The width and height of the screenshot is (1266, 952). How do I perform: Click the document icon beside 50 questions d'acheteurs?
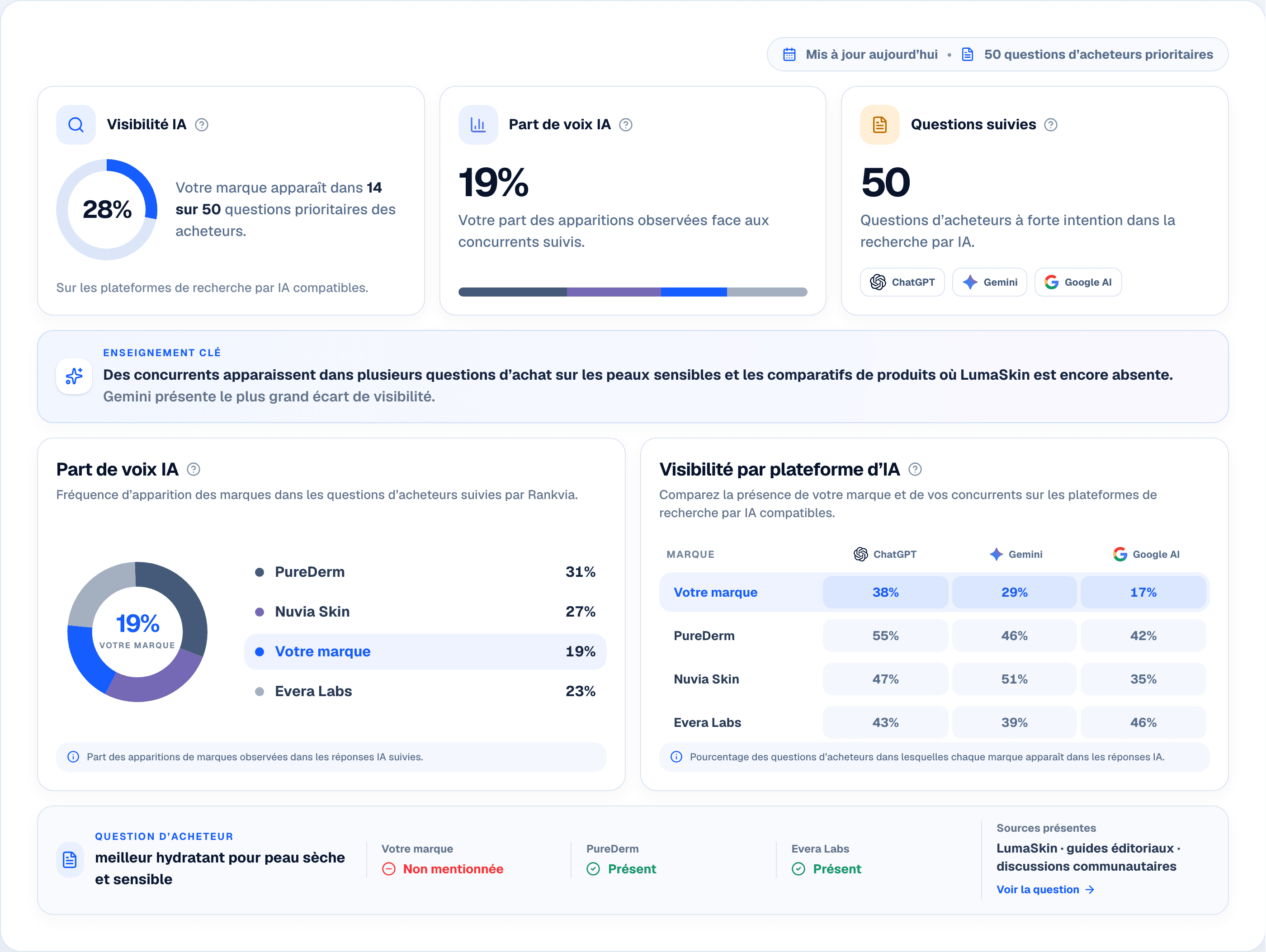click(967, 54)
